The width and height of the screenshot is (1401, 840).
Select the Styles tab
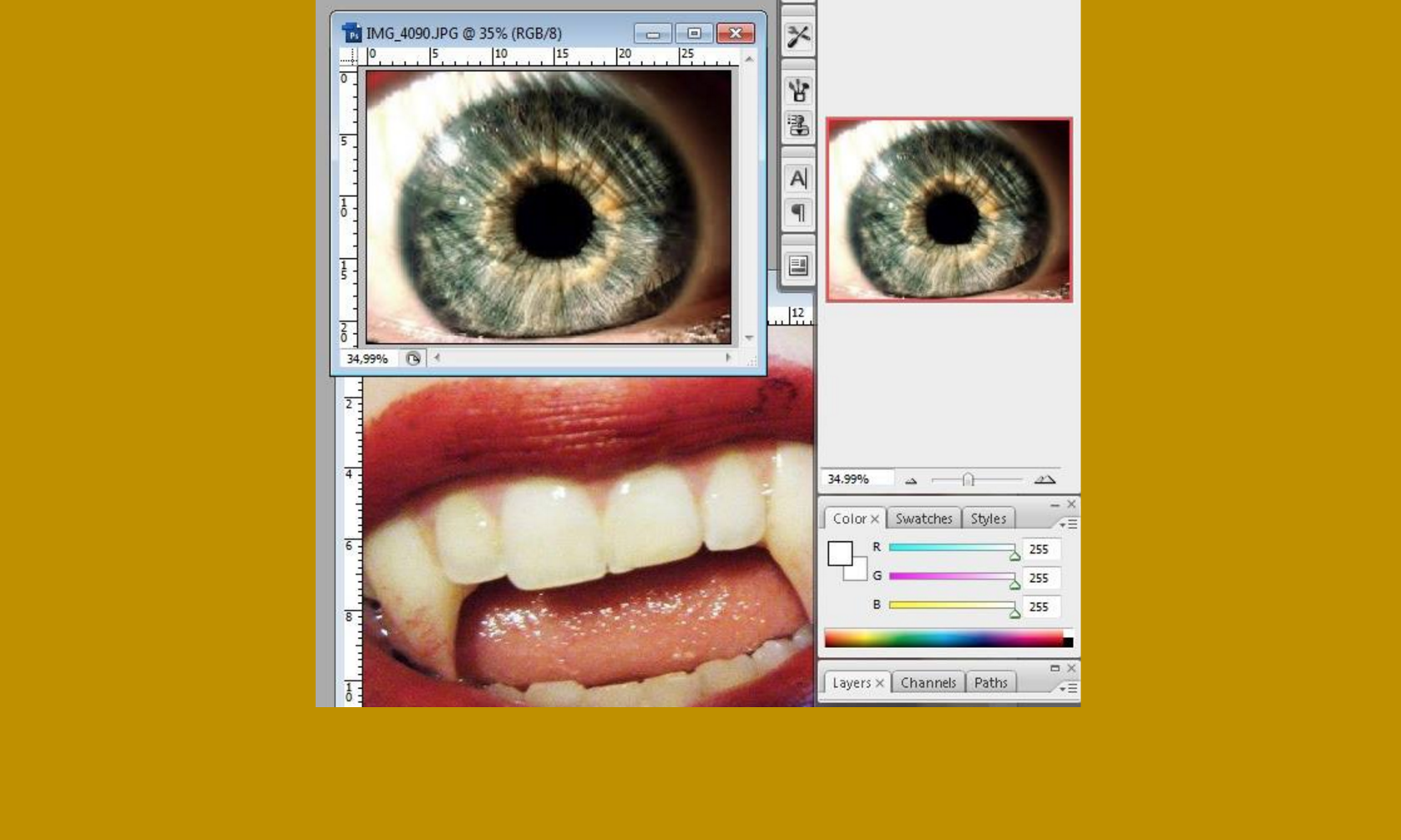tap(989, 519)
